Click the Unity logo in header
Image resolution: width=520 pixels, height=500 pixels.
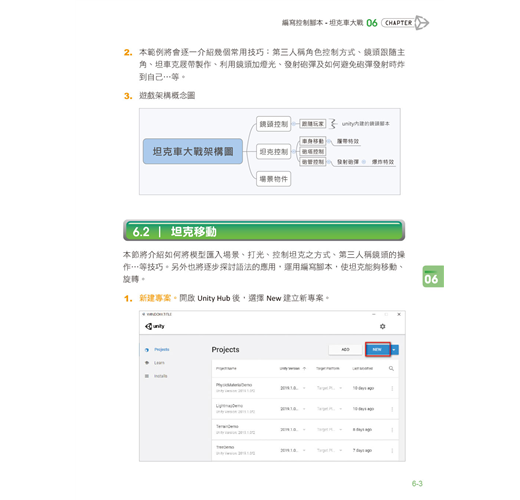click(155, 326)
